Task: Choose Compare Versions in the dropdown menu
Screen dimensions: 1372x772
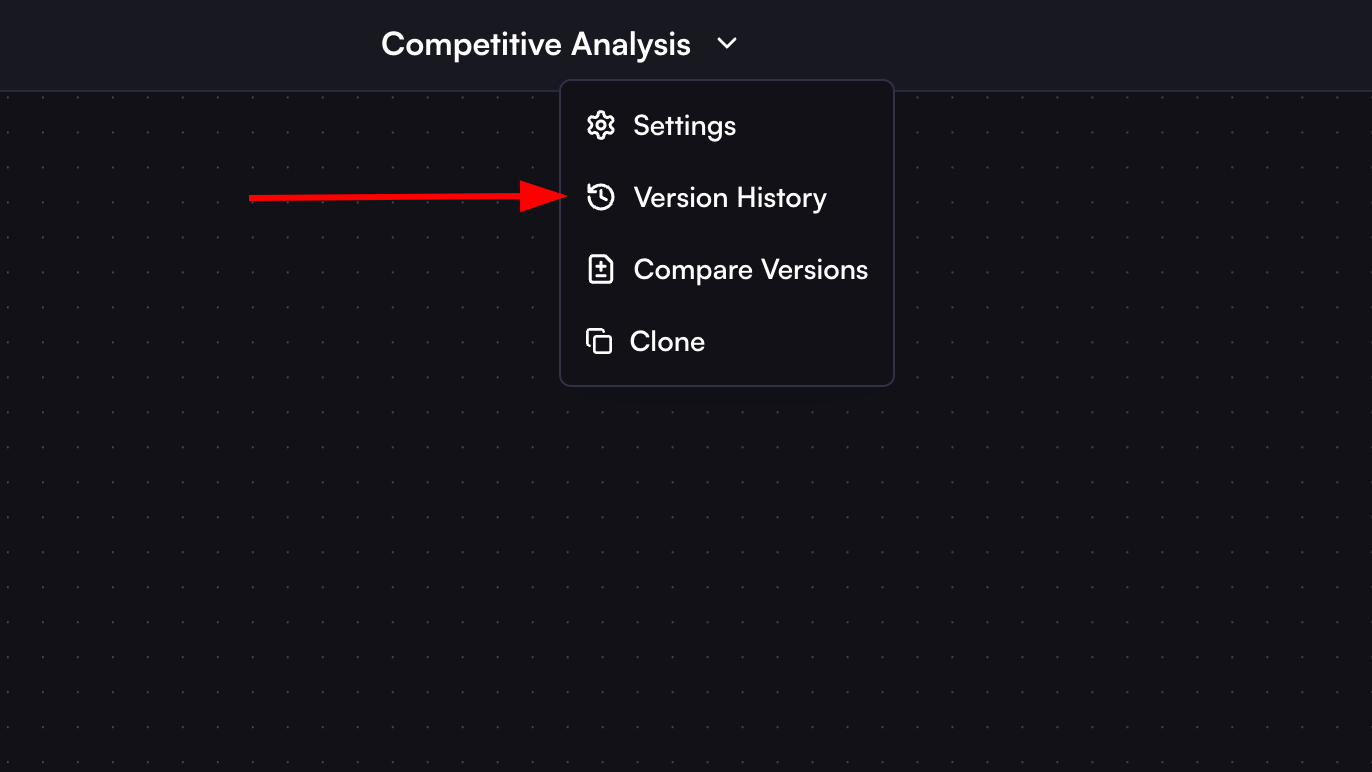Action: 750,269
